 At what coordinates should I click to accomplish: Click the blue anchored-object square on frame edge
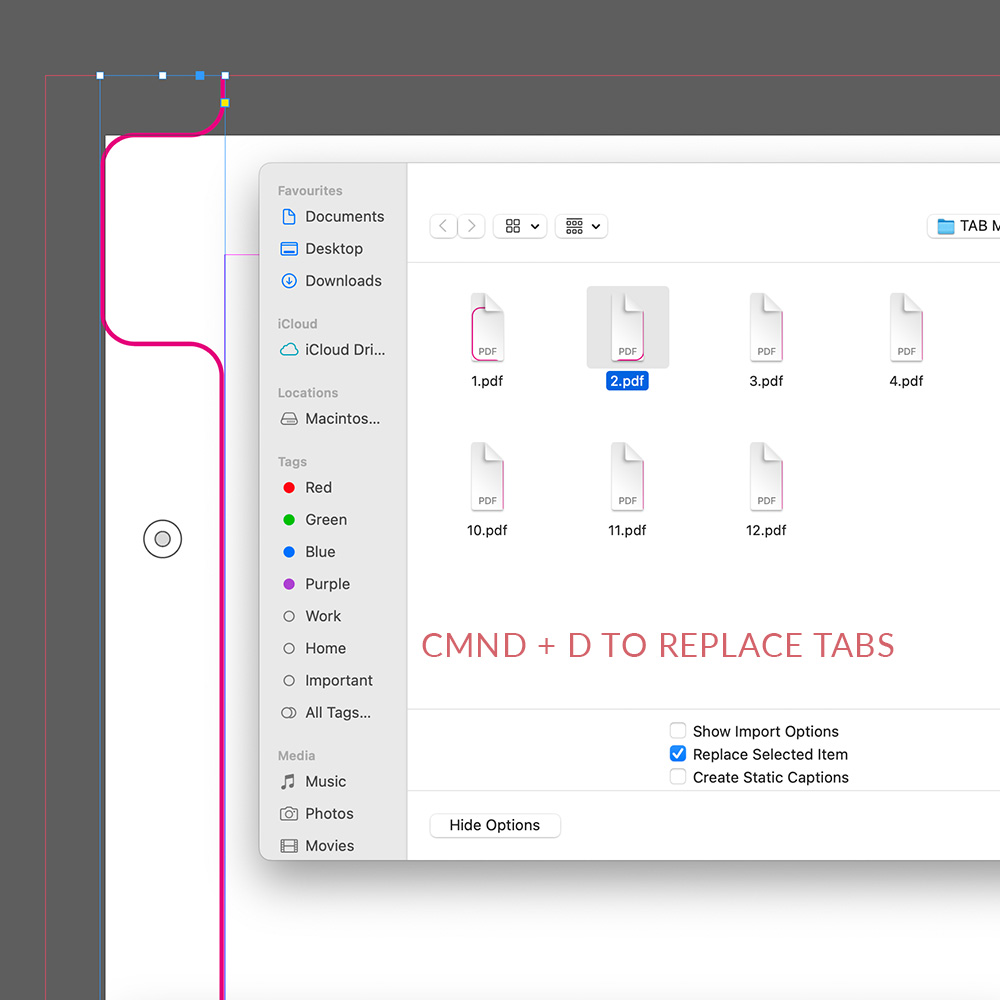[200, 75]
